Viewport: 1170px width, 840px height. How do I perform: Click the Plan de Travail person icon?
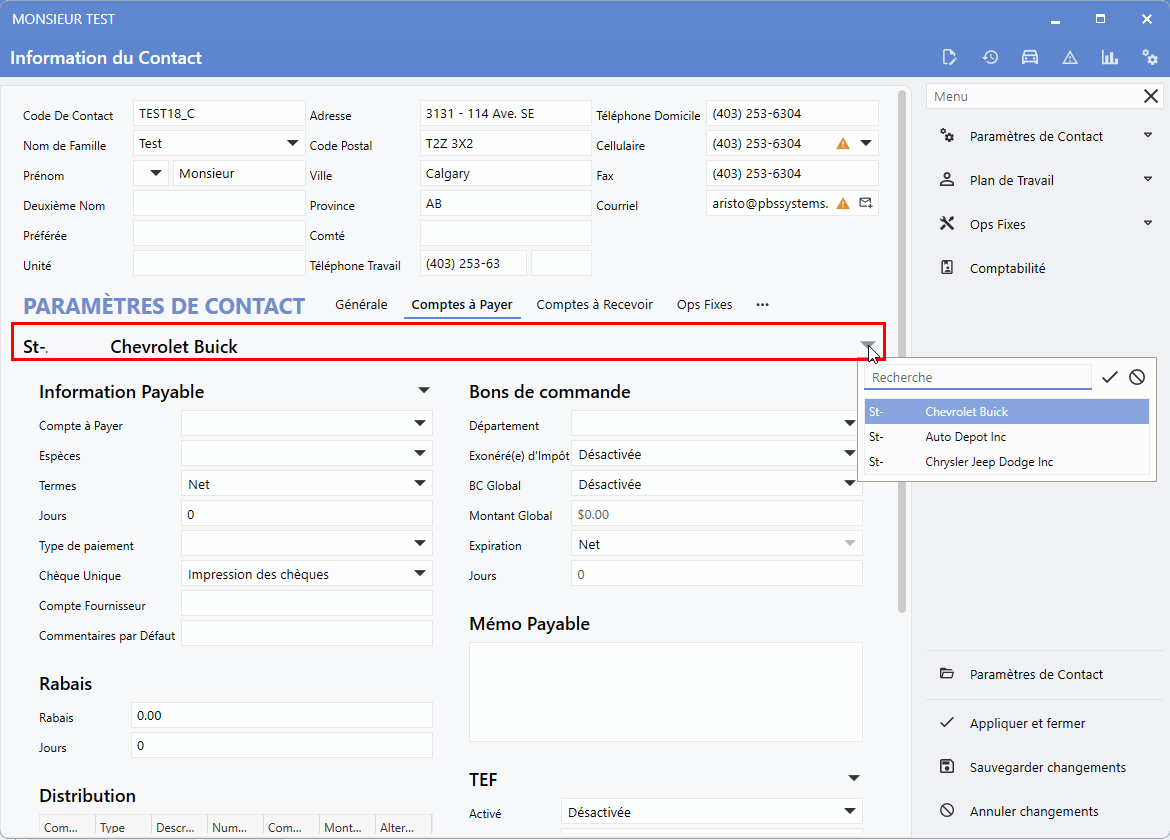(947, 180)
